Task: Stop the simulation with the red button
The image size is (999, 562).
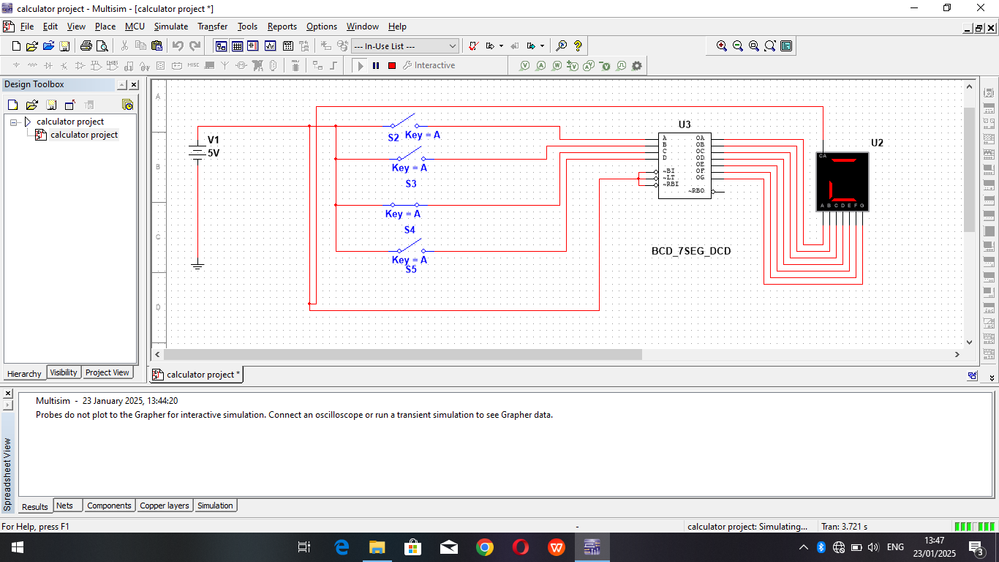Action: click(x=392, y=66)
